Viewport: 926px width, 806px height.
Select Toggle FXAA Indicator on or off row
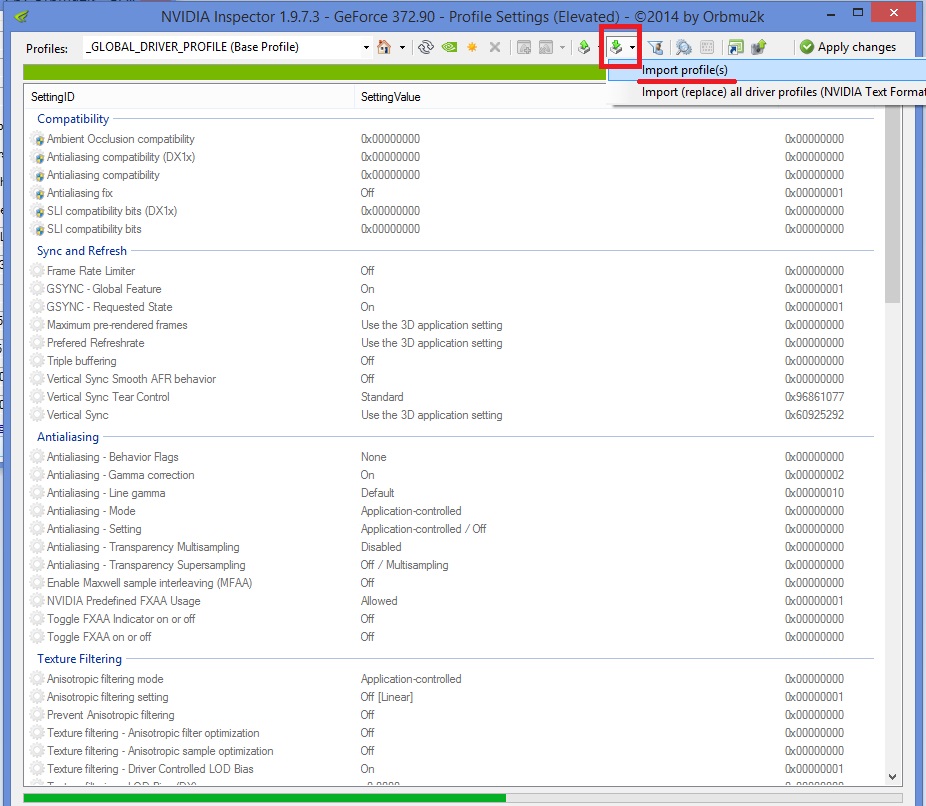click(454, 619)
